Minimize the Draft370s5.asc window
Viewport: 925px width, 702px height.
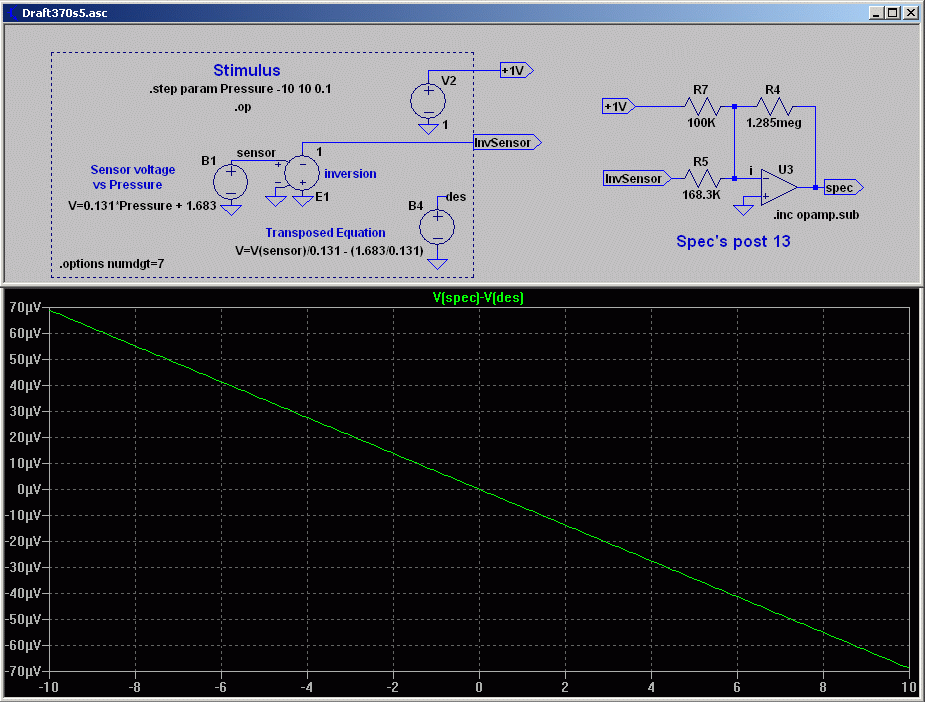[876, 13]
